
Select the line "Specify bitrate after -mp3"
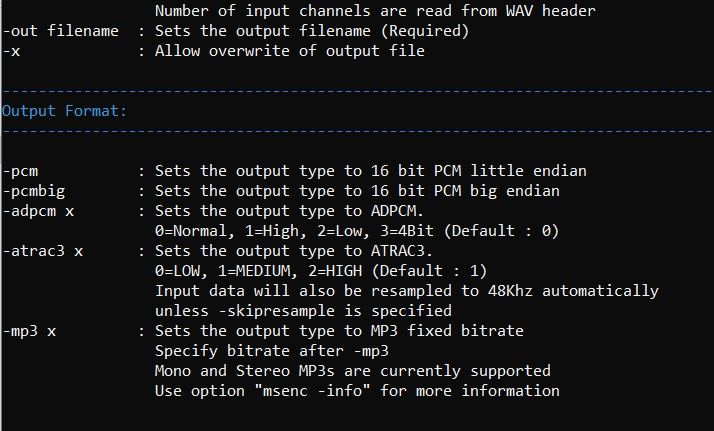tap(272, 351)
